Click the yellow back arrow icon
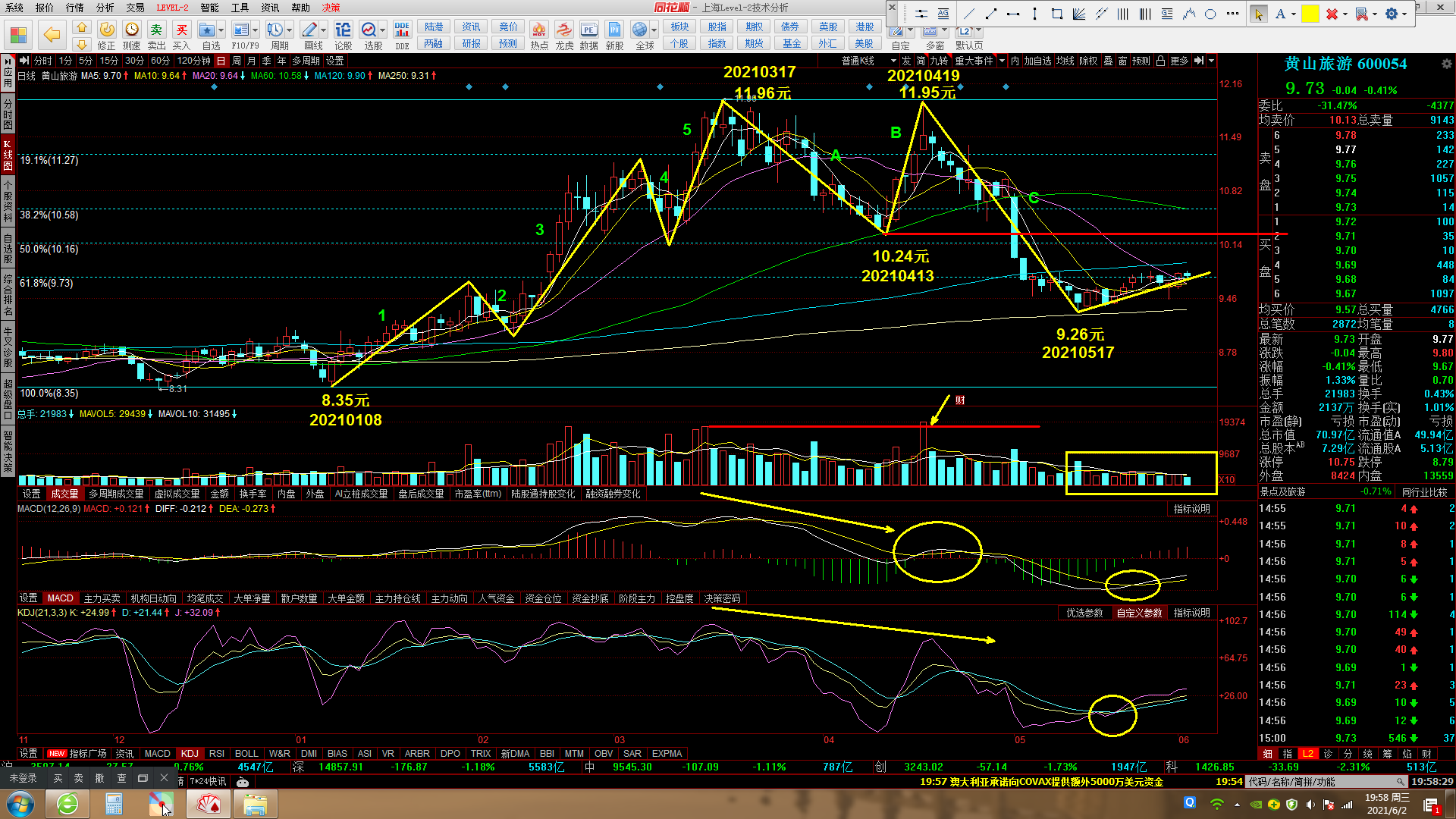 coord(52,35)
